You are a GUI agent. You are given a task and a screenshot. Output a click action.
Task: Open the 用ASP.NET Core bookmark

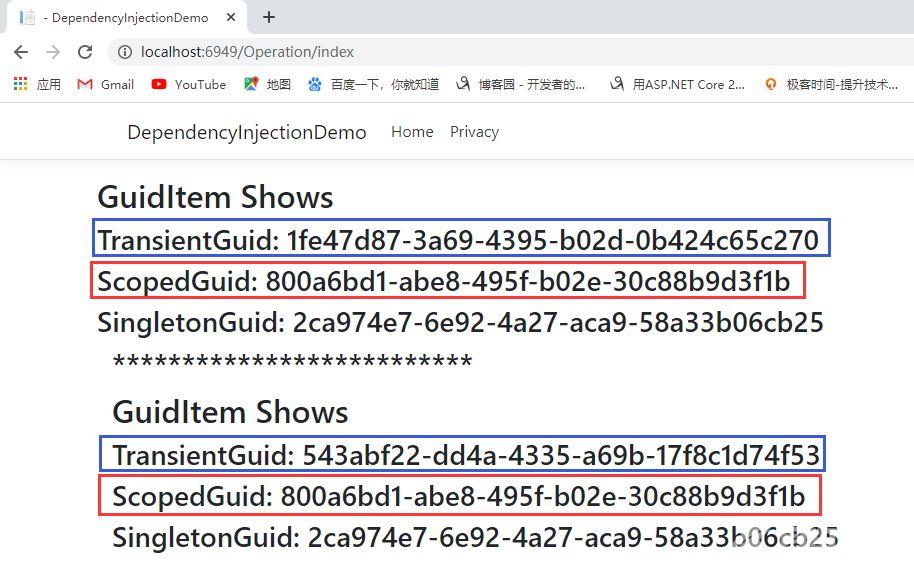point(677,84)
